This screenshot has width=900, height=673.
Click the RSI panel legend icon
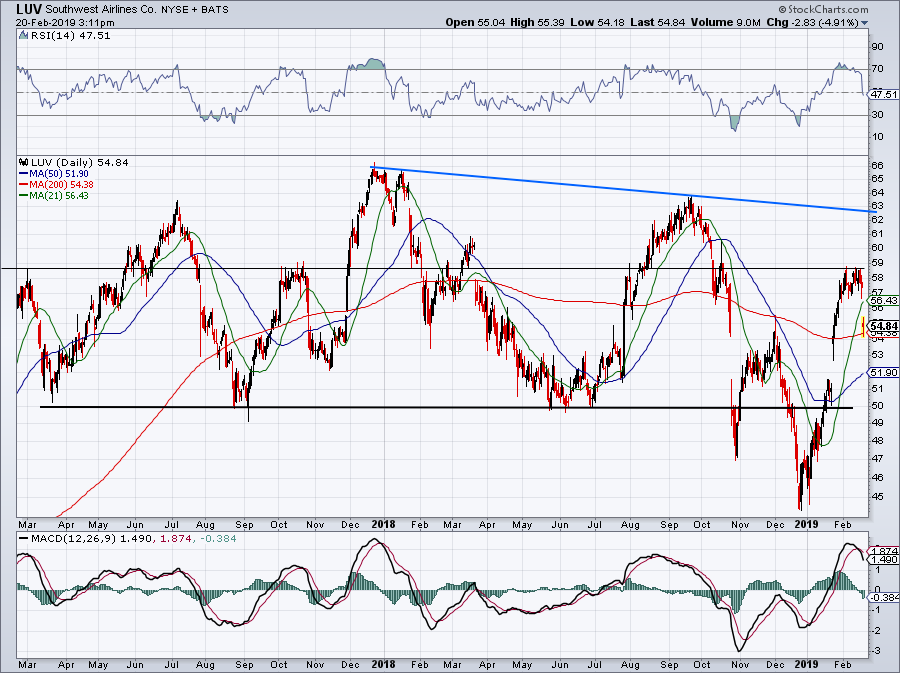coord(24,36)
